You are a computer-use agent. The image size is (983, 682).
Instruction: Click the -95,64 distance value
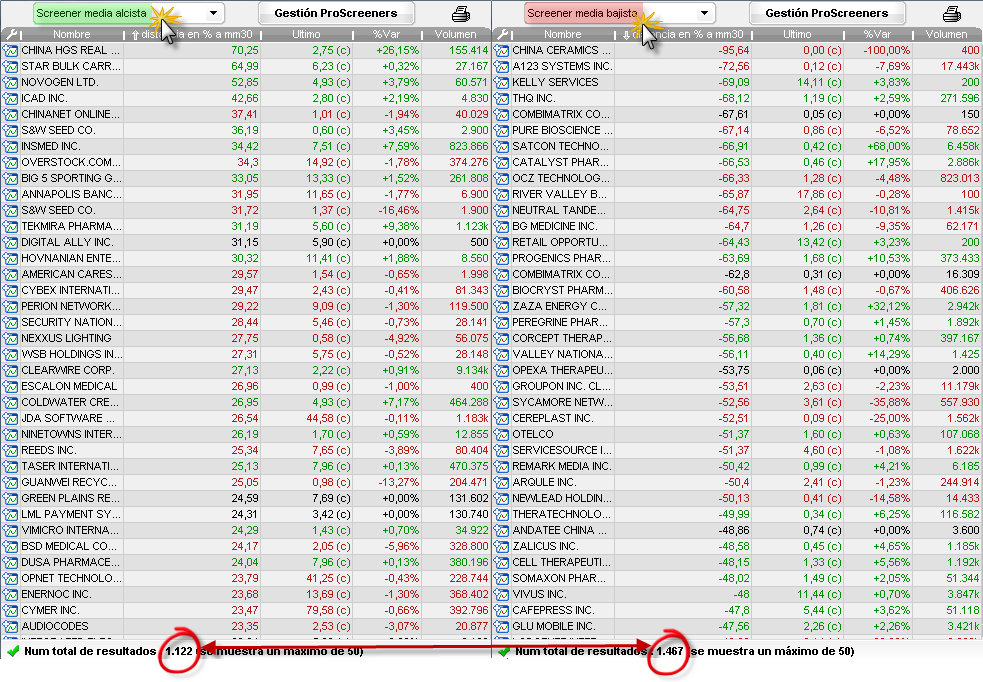(x=733, y=50)
